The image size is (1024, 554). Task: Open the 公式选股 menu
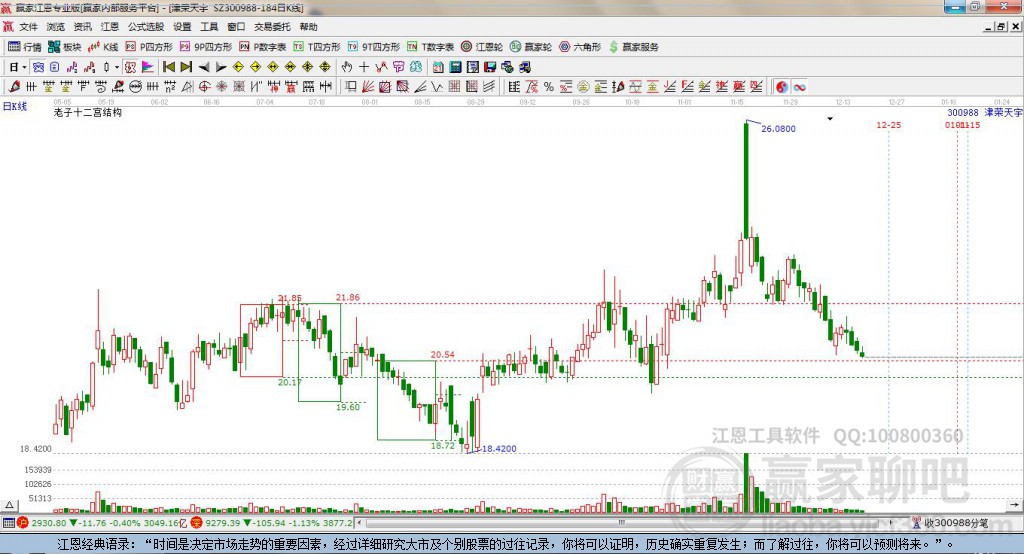pos(146,27)
